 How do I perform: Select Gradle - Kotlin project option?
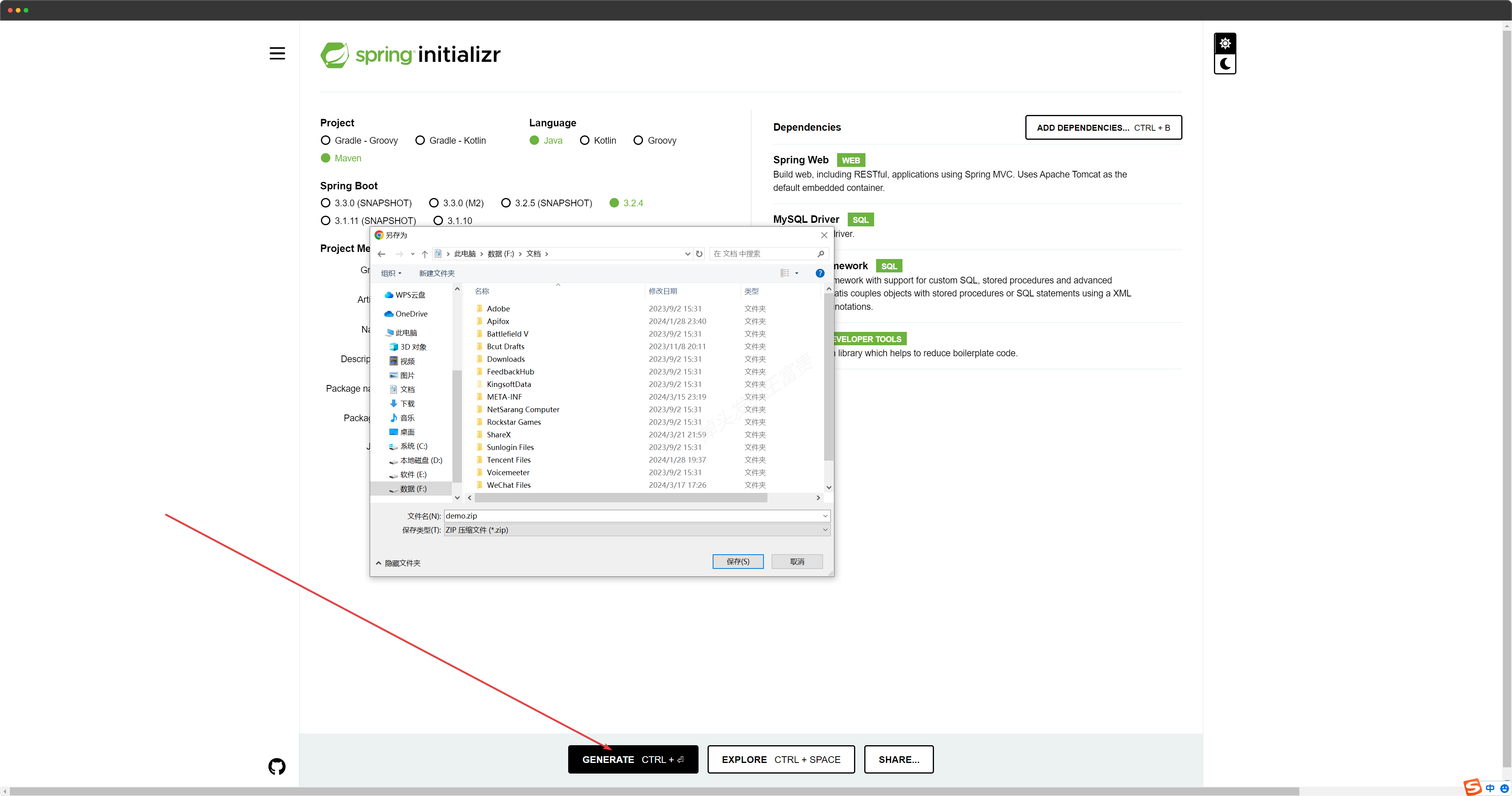click(420, 140)
